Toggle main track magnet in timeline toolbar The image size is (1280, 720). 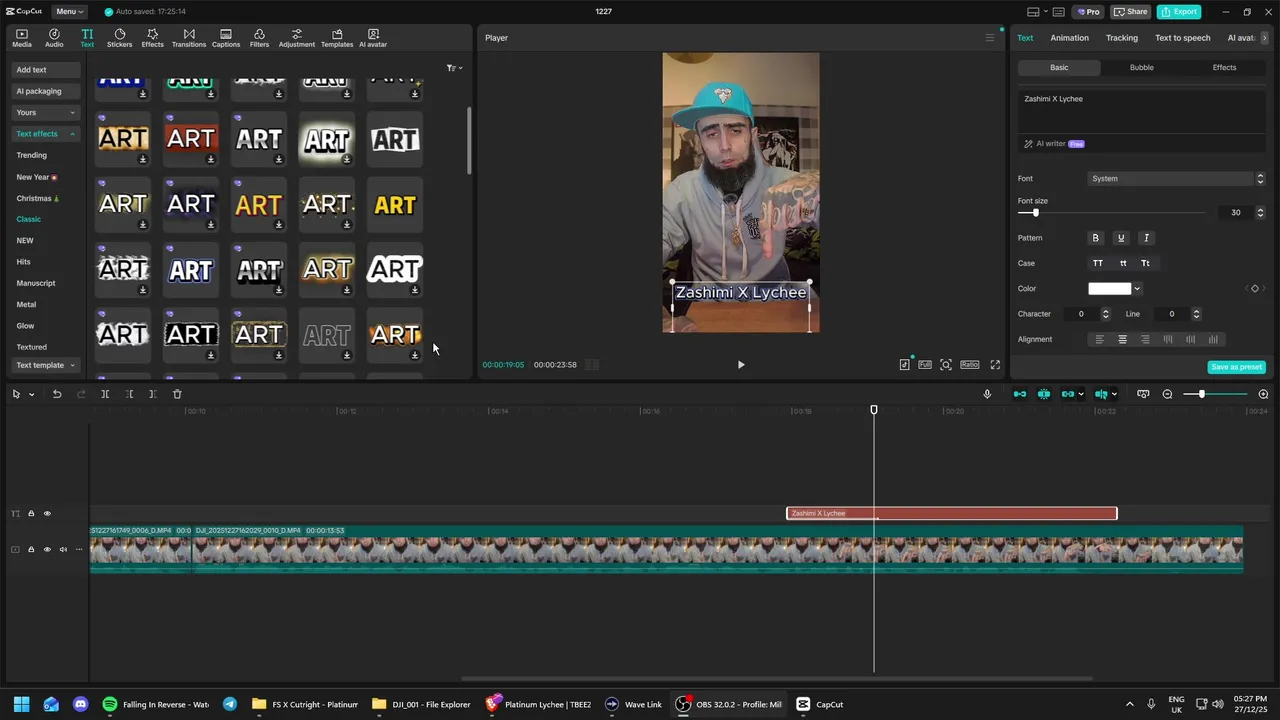[1020, 394]
